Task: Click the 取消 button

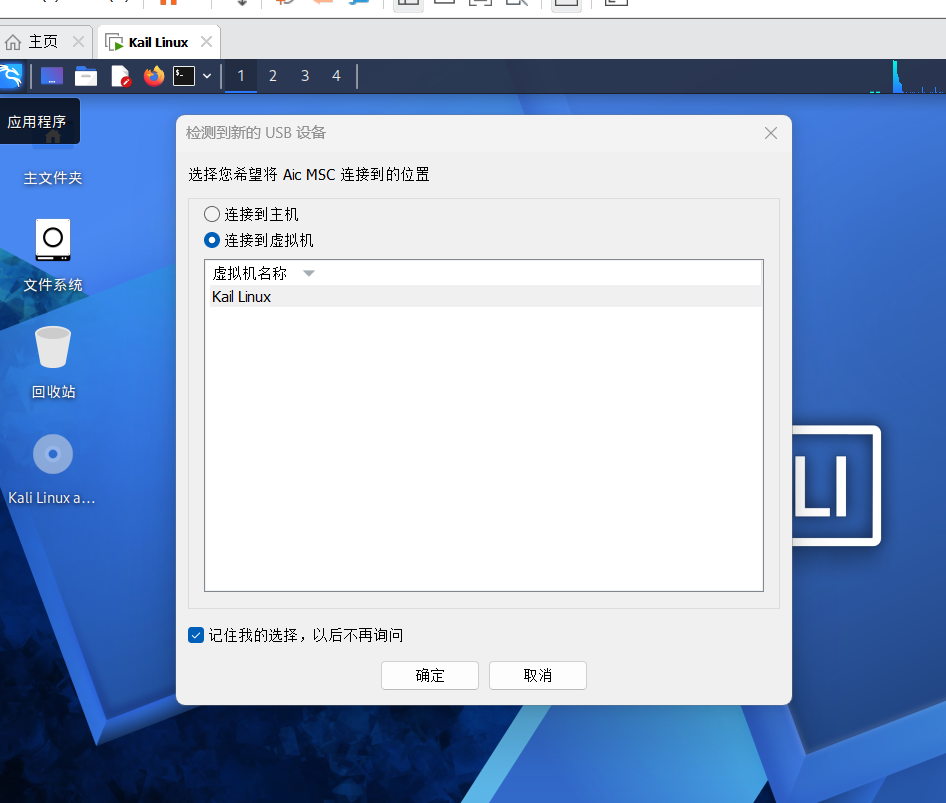Action: (538, 675)
